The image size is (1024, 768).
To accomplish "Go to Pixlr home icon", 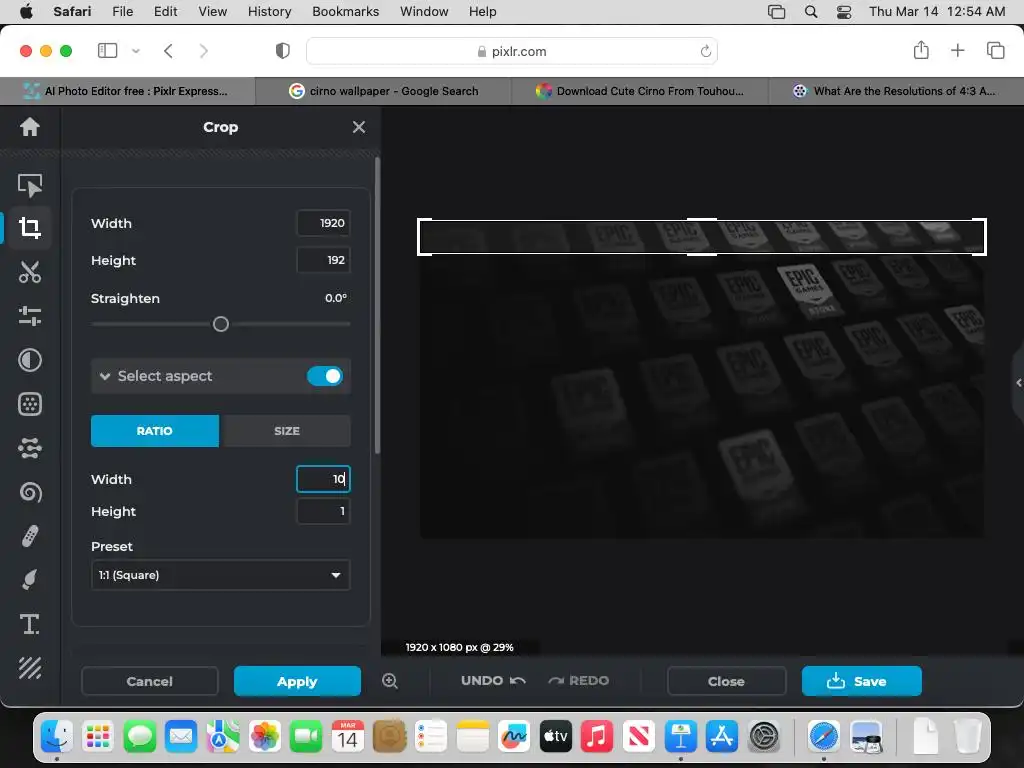I will 29,127.
